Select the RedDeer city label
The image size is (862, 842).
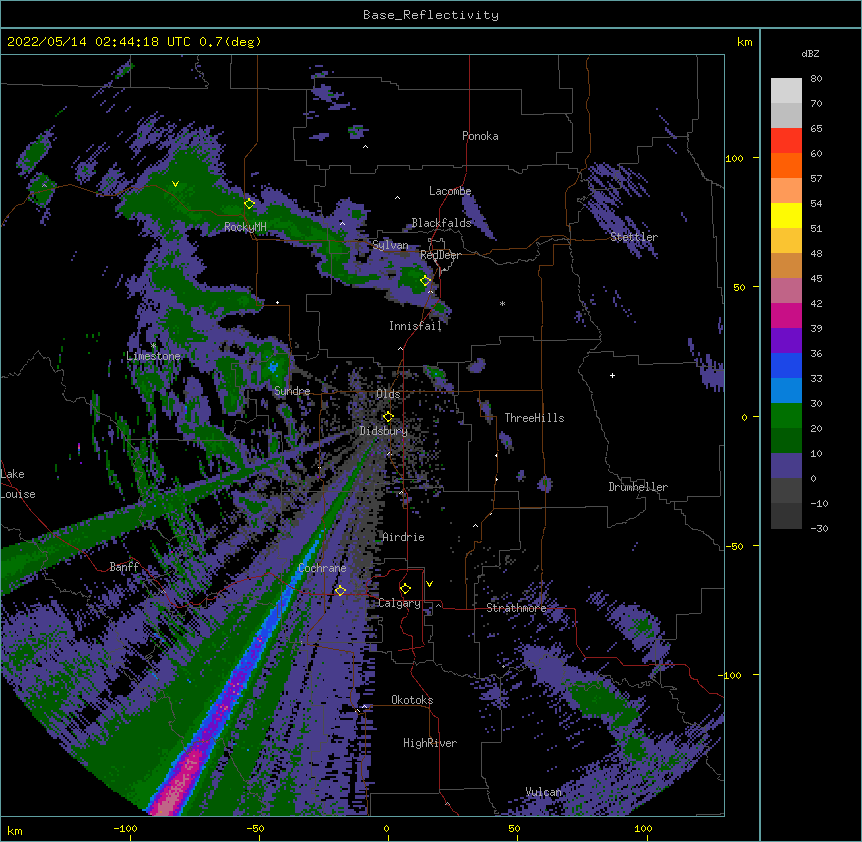(x=440, y=256)
